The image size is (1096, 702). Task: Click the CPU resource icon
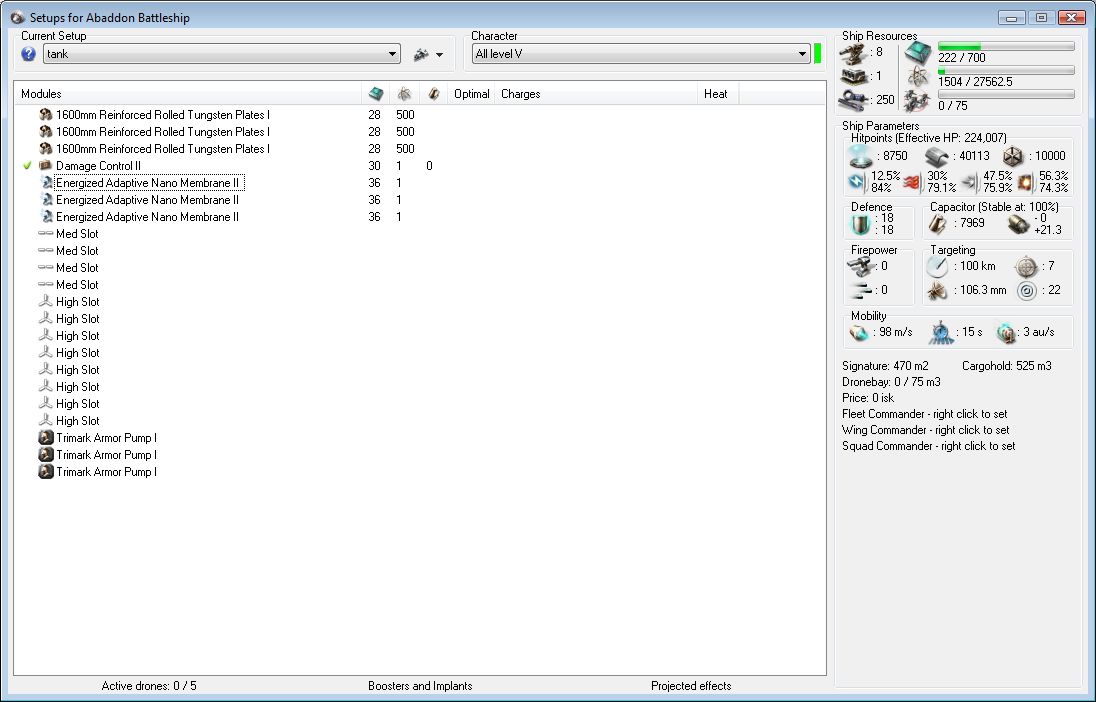tap(918, 52)
